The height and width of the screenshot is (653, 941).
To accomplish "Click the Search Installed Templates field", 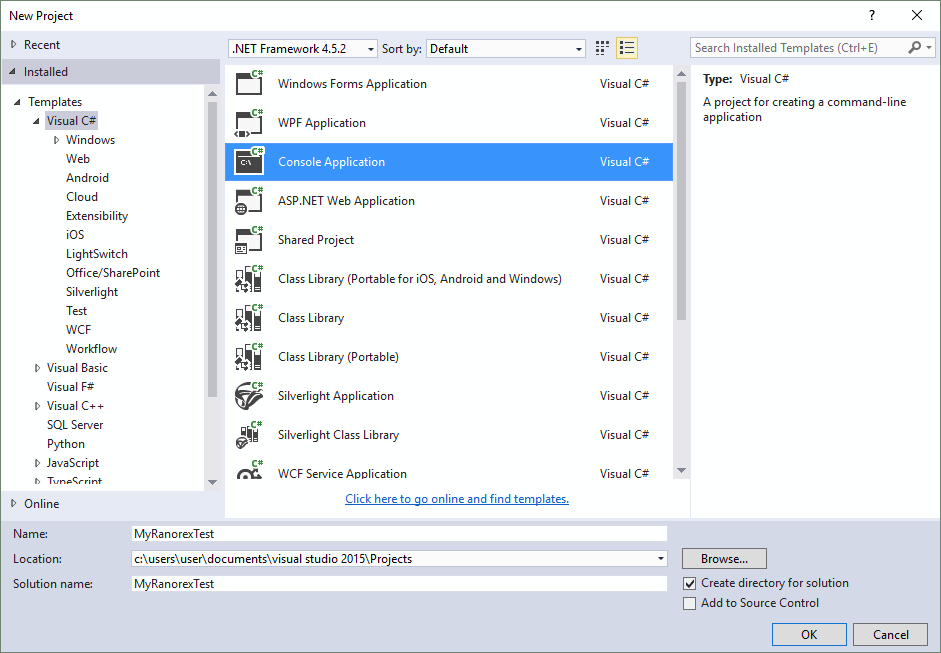I will (799, 47).
